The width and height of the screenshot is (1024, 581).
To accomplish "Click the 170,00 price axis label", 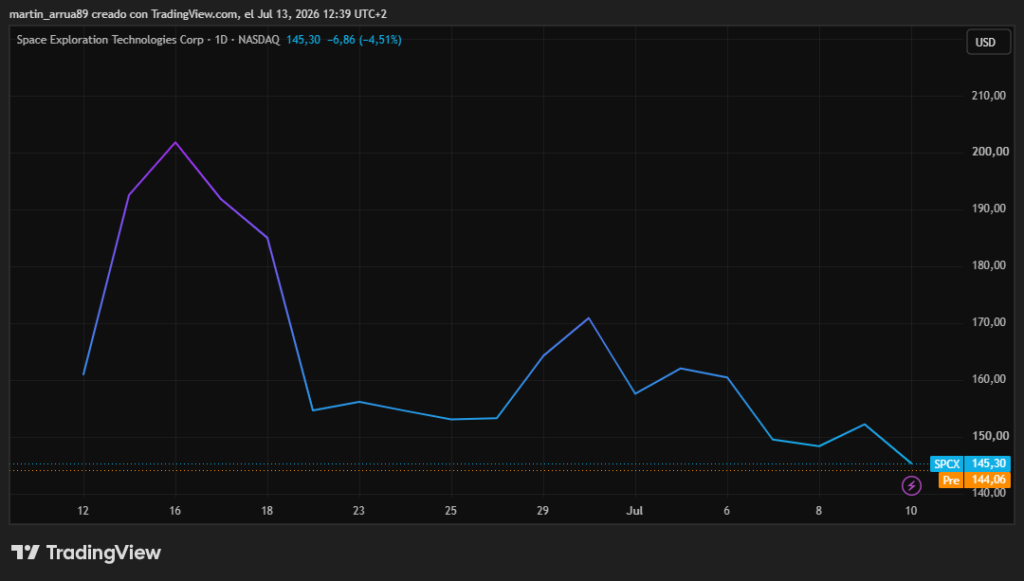I will click(x=989, y=322).
